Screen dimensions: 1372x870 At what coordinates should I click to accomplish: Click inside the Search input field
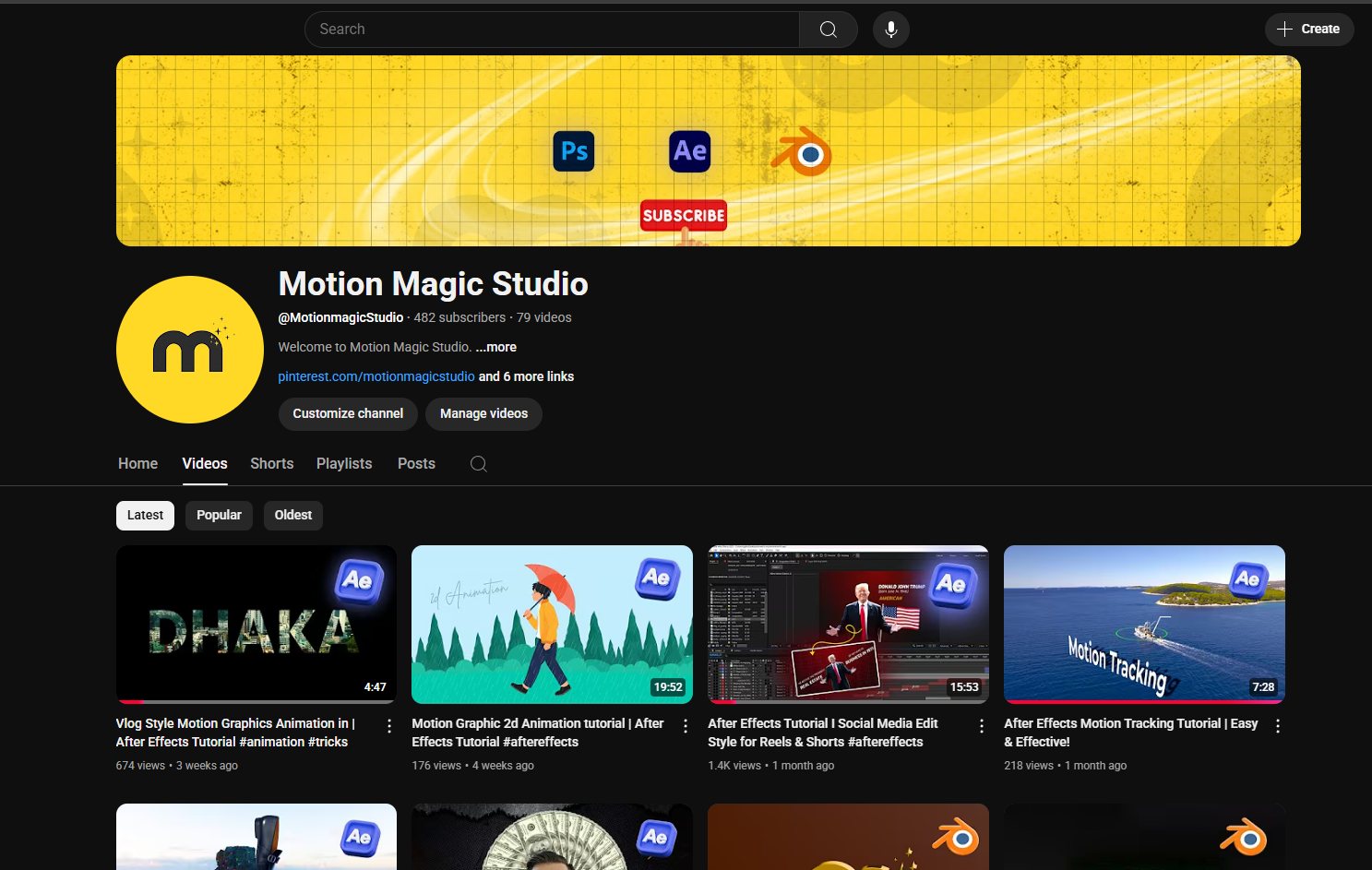pos(552,30)
